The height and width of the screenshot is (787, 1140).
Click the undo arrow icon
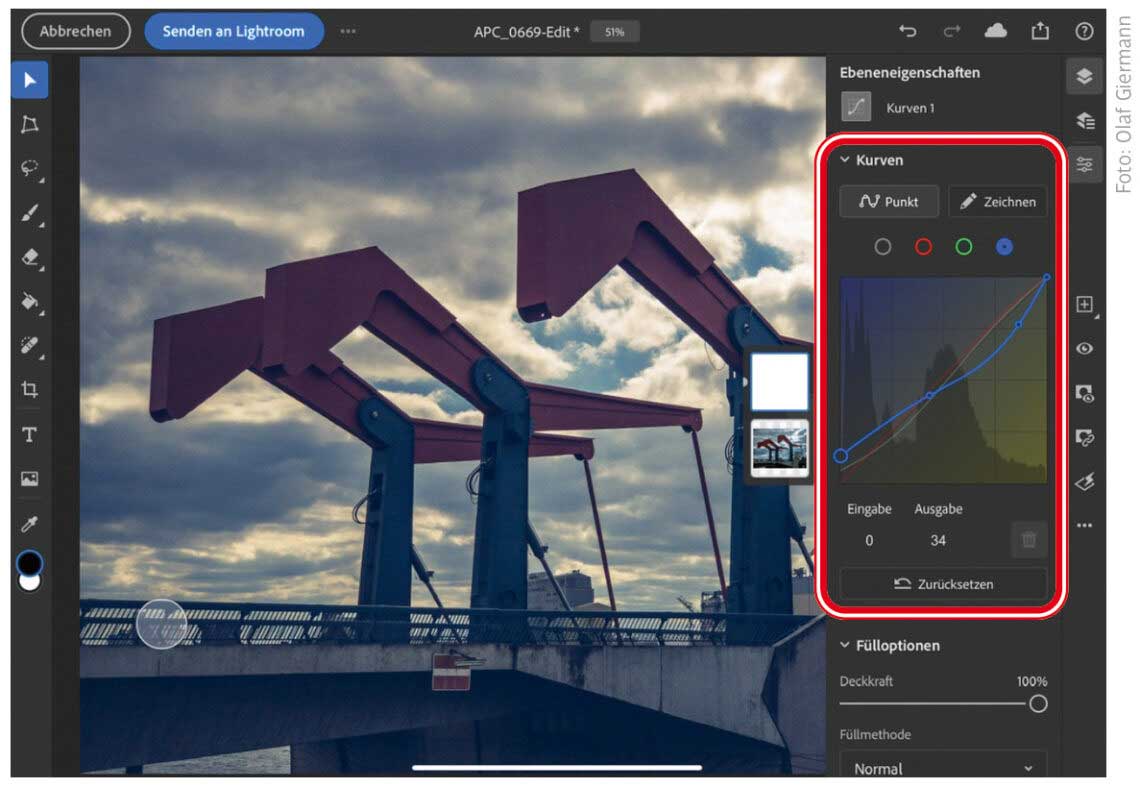908,31
